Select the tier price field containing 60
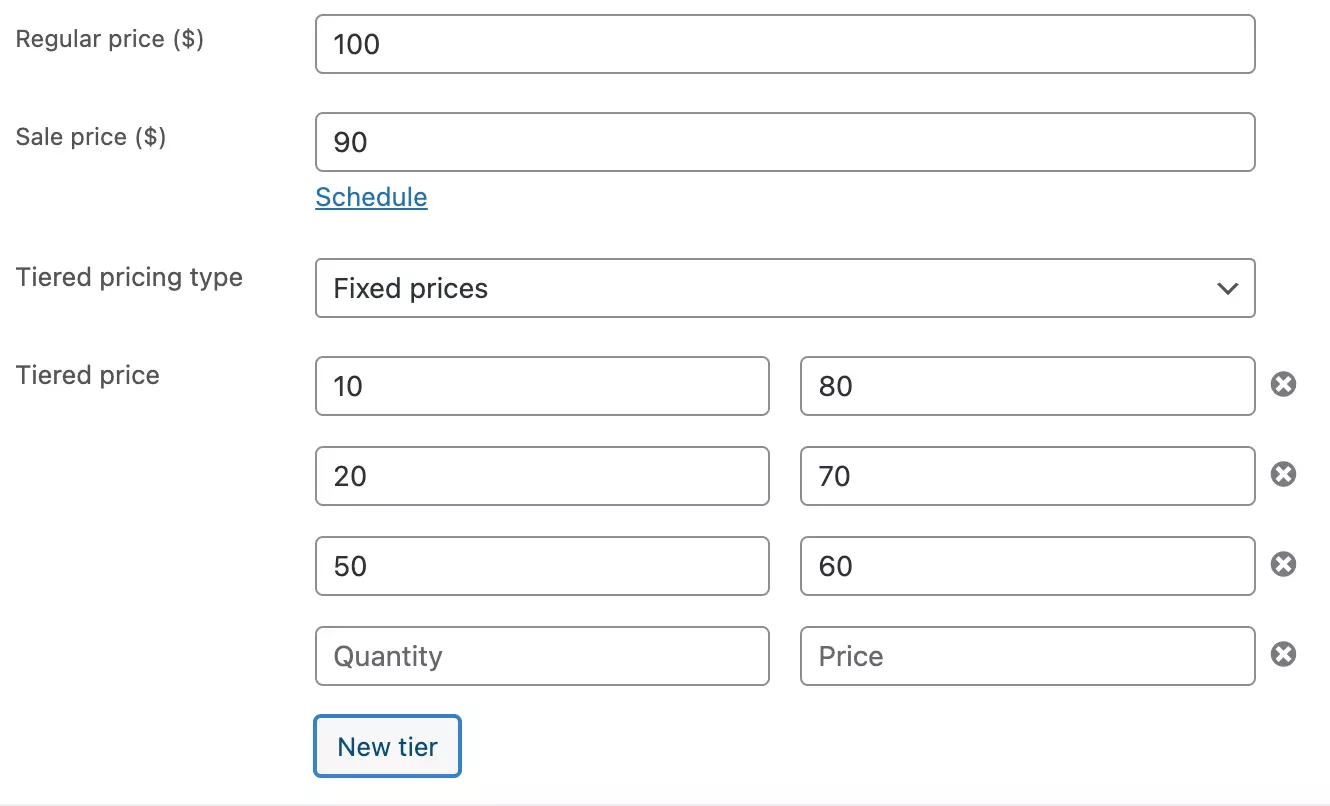This screenshot has height=806, width=1330. point(1027,566)
